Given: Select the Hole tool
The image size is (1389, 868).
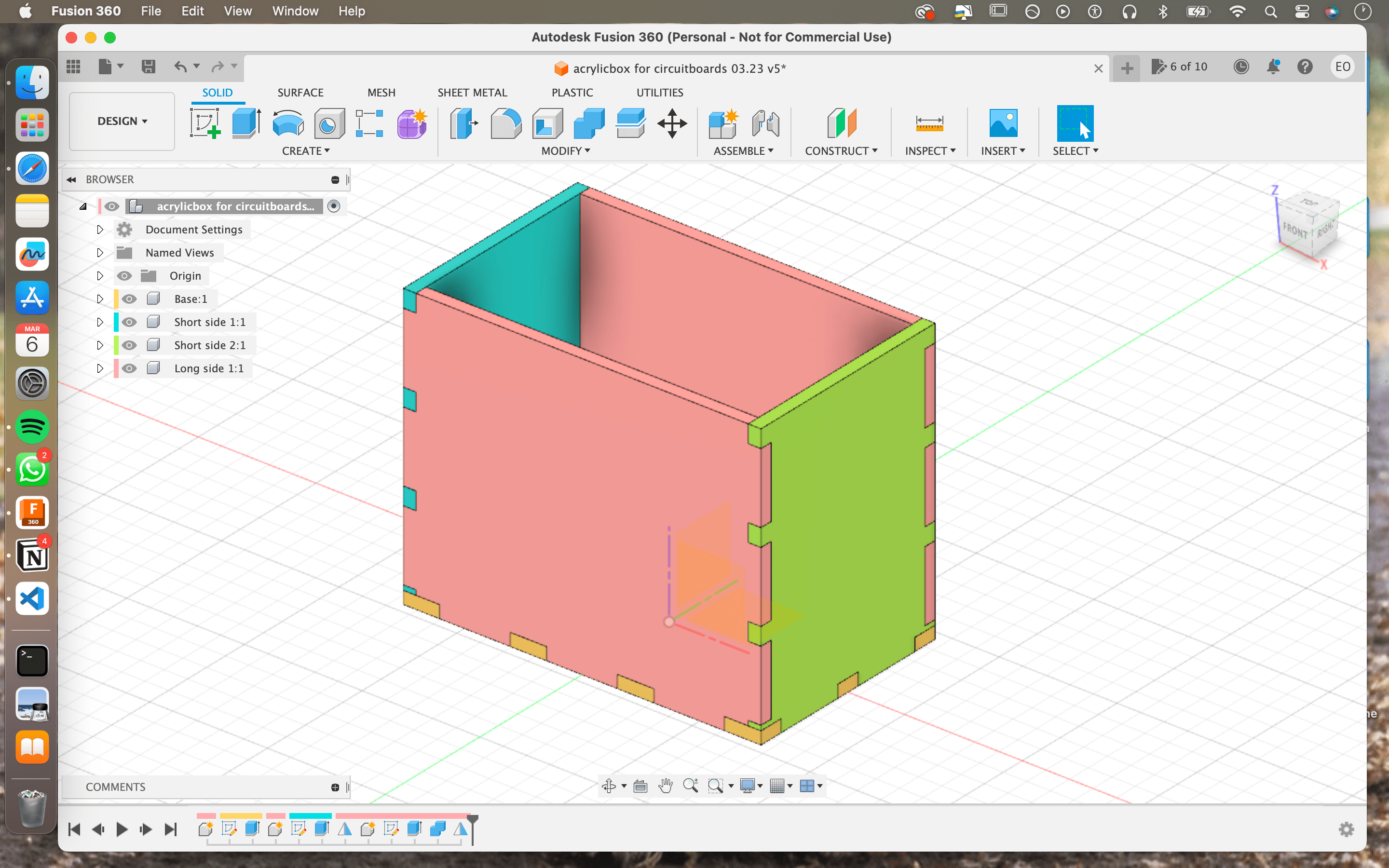Looking at the screenshot, I should click(329, 123).
